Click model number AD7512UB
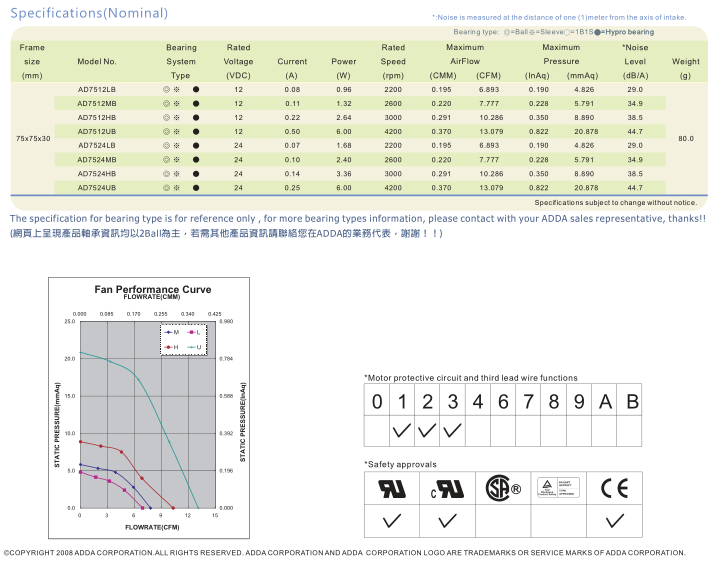This screenshot has width=708, height=561. (97, 131)
